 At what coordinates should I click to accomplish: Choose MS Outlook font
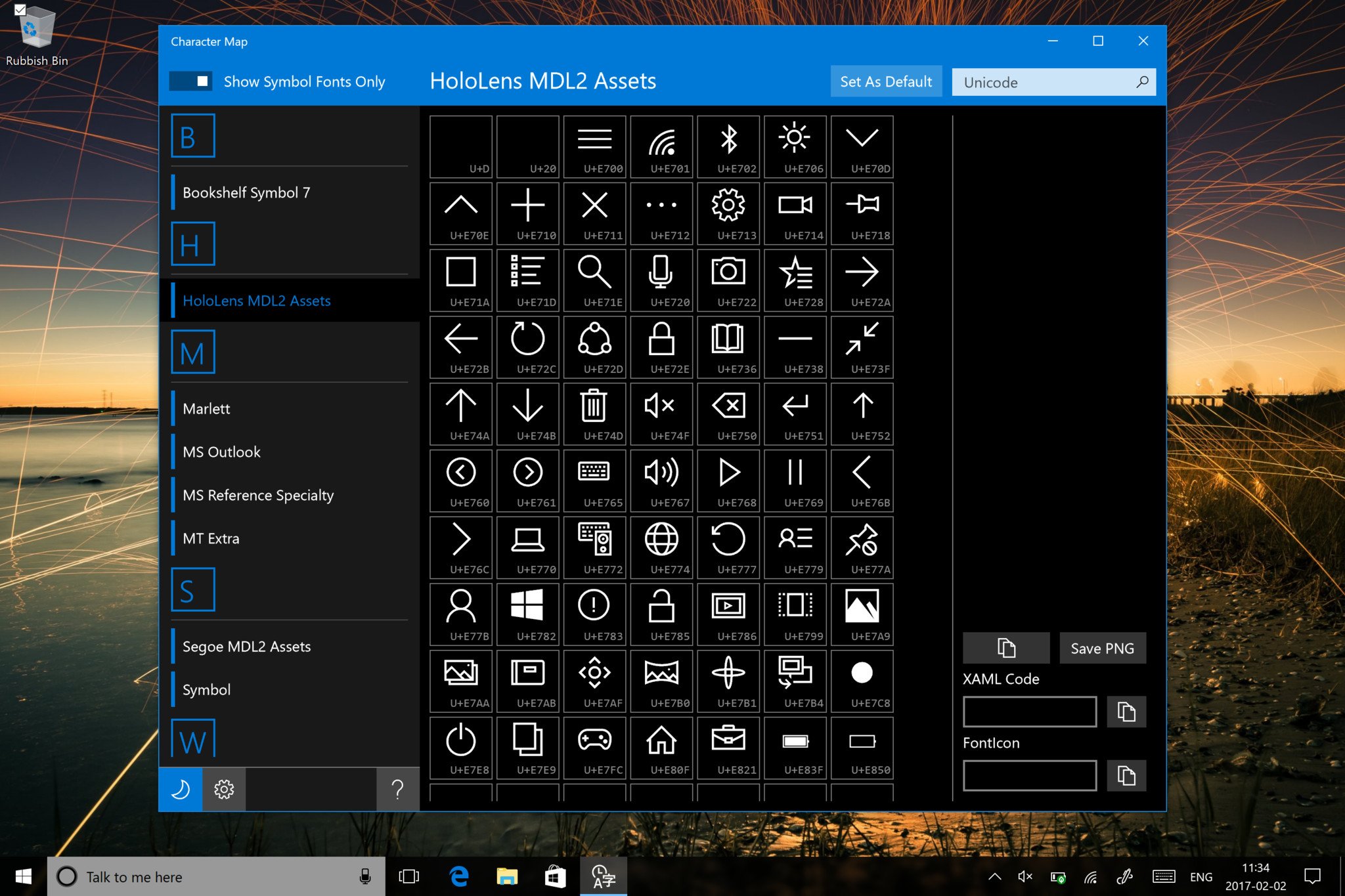(x=289, y=452)
